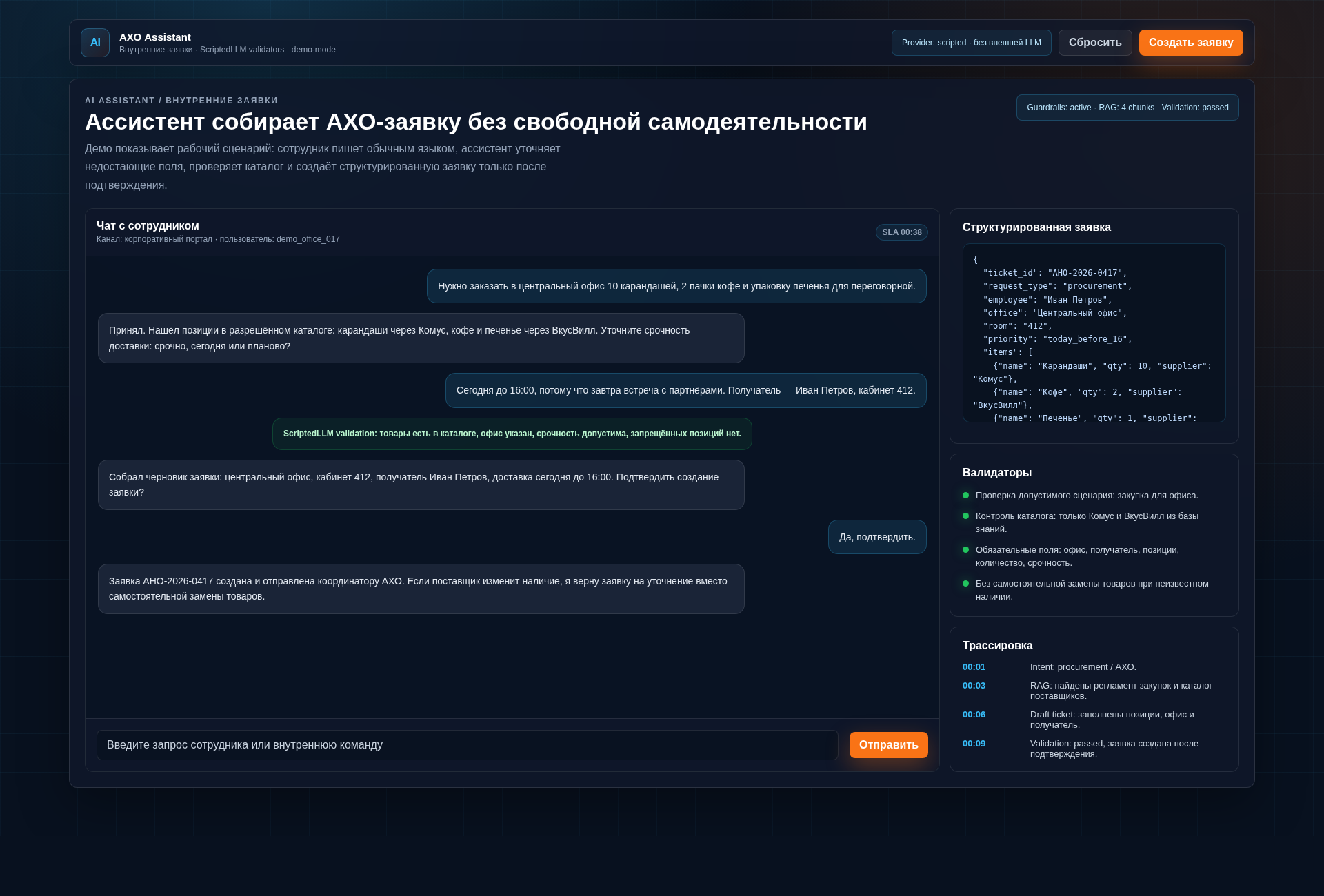The width and height of the screenshot is (1324, 896).
Task: Click green dot beside Обязательные поля
Action: coord(965,550)
